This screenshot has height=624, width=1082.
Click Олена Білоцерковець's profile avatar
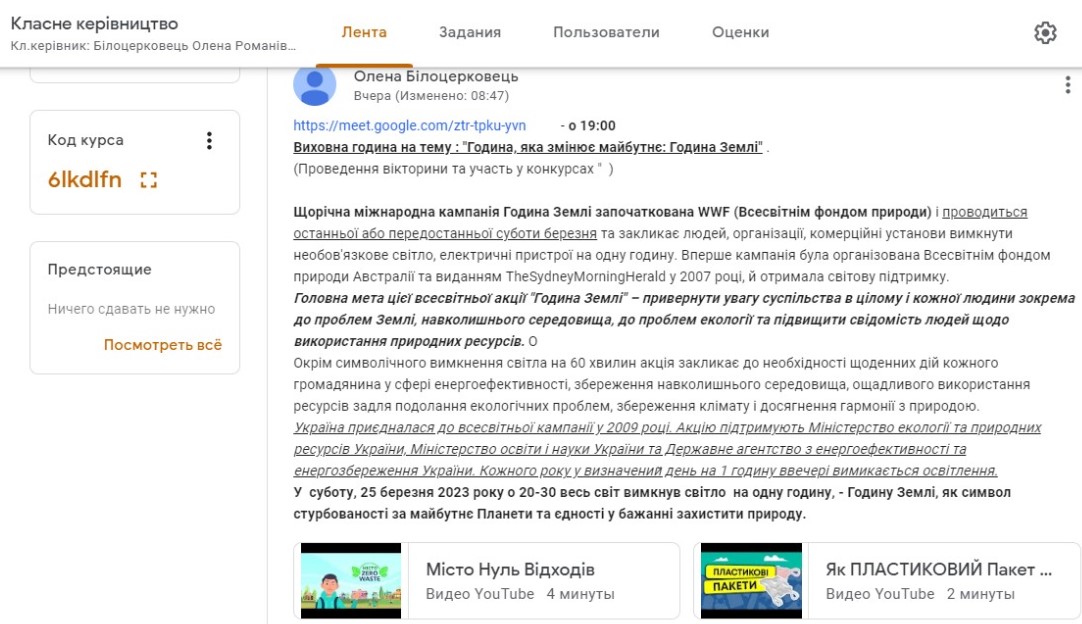click(x=314, y=85)
